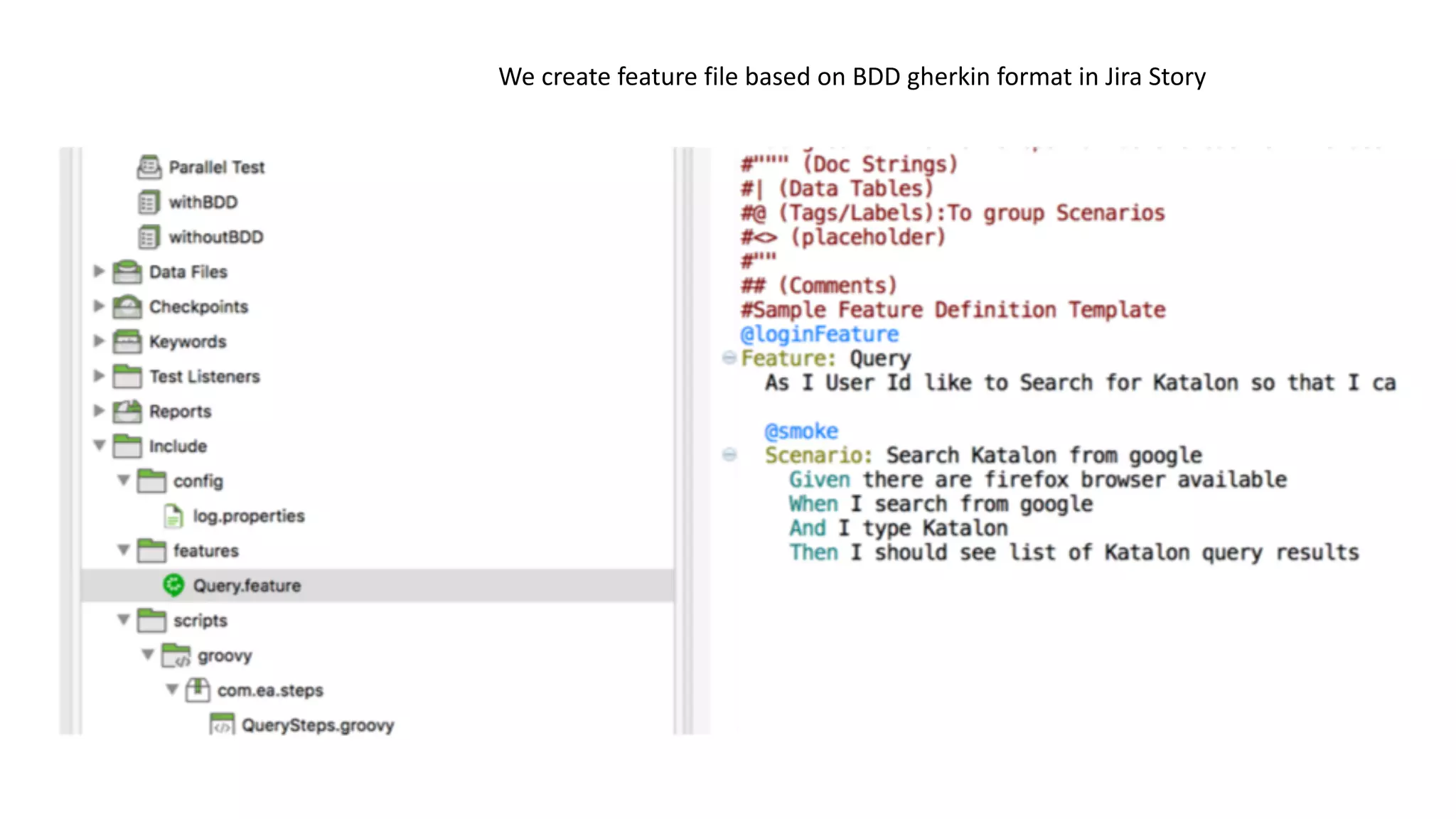Click the 'Scenario:' keyword line
The height and width of the screenshot is (819, 1456).
point(983,455)
